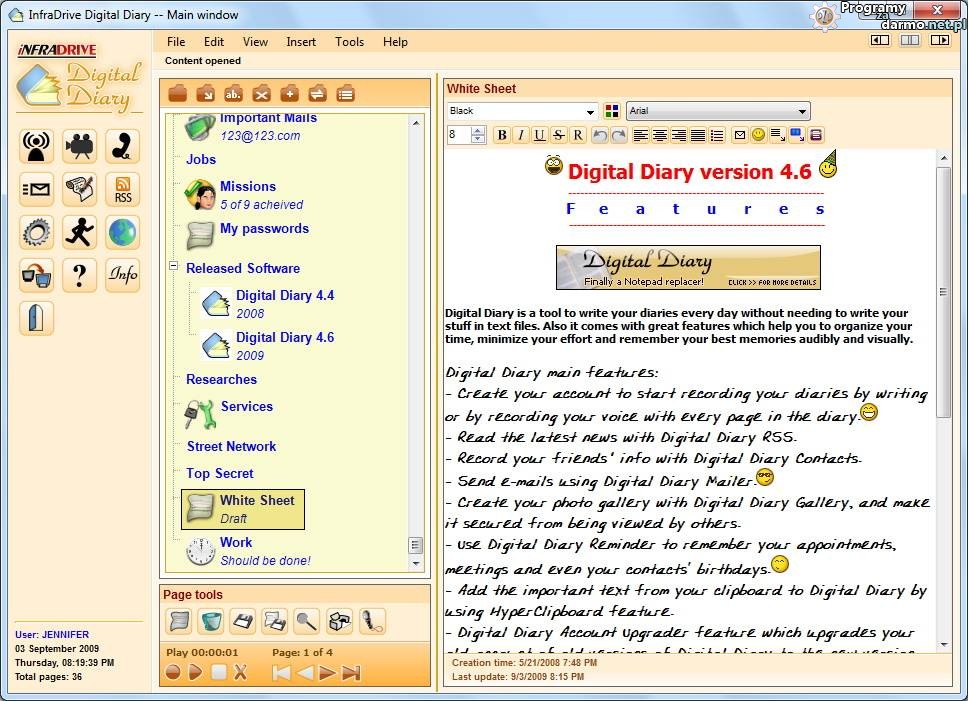968x701 pixels.
Task: Click the trash bin icon in Page tools
Action: pyautogui.click(x=211, y=622)
